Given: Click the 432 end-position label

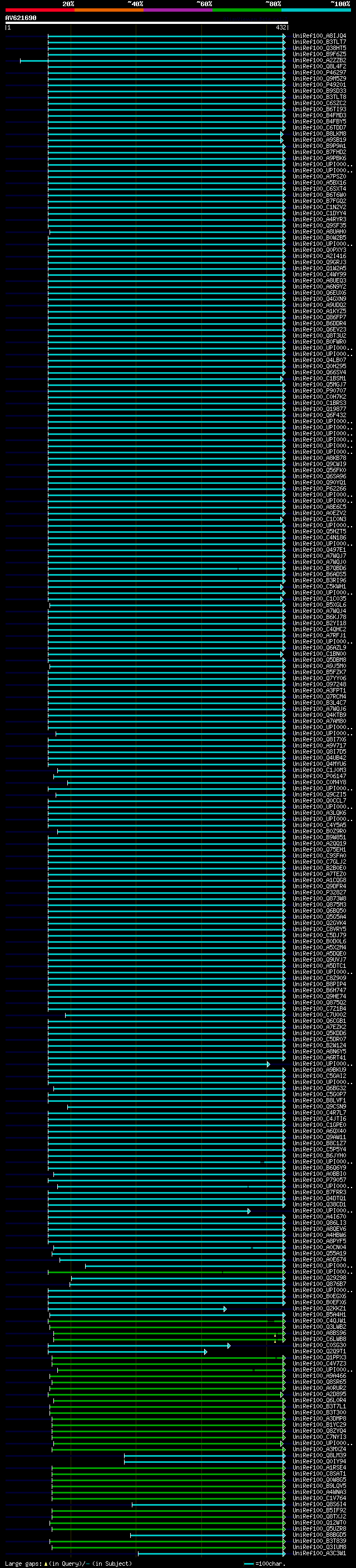Looking at the screenshot, I should coord(280,27).
